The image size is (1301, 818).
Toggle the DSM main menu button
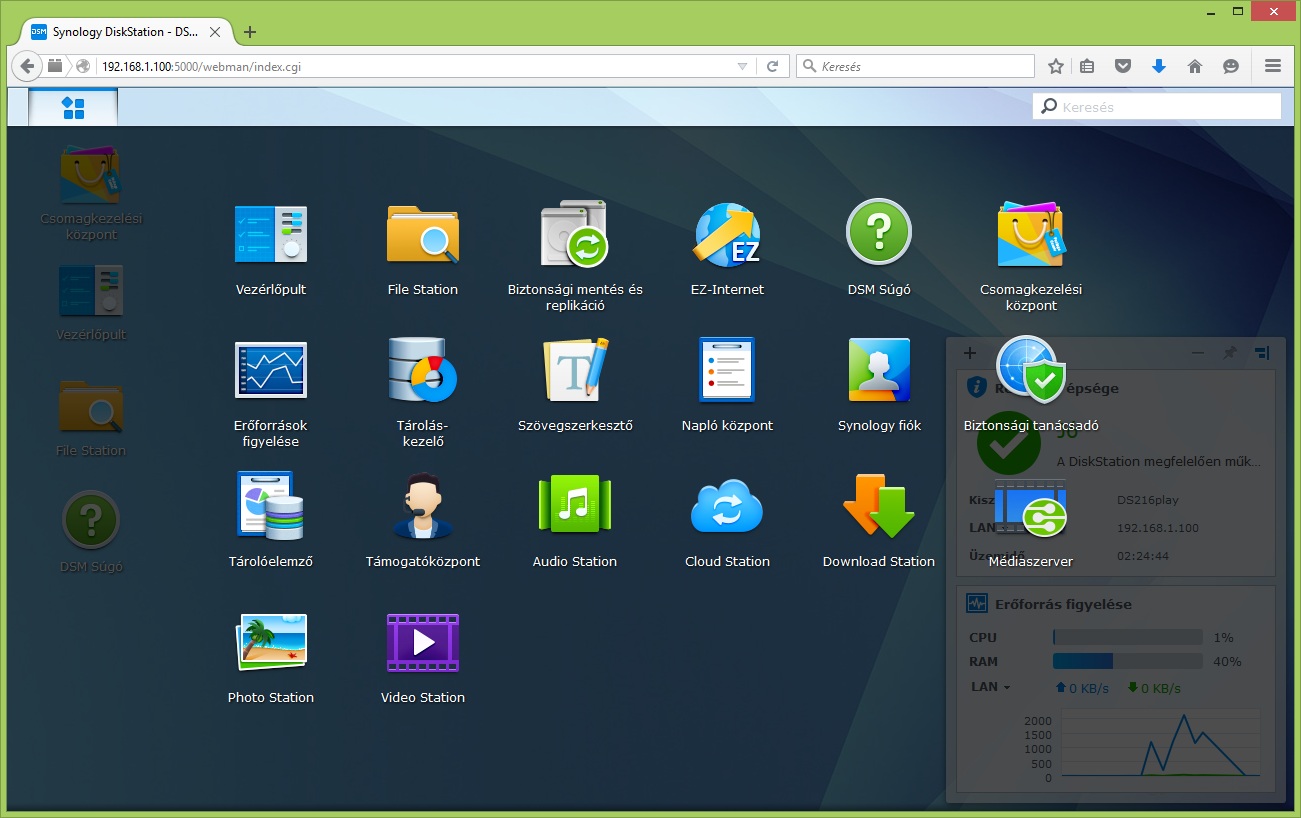73,107
